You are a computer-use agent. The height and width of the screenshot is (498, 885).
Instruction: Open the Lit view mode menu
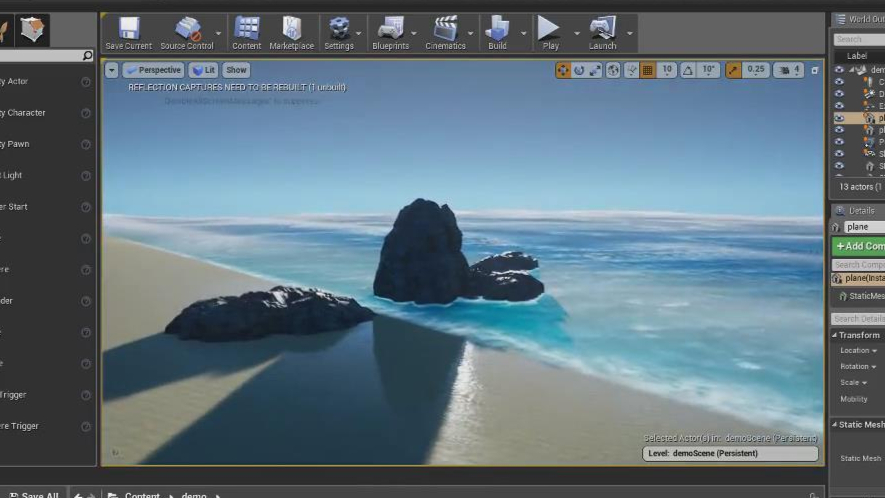pos(204,70)
